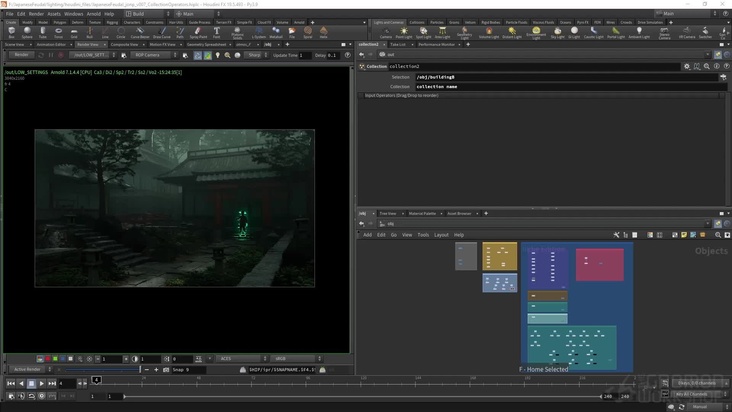Select the Curve Bezier shelf tool
The width and height of the screenshot is (732, 412).
pyautogui.click(x=140, y=32)
